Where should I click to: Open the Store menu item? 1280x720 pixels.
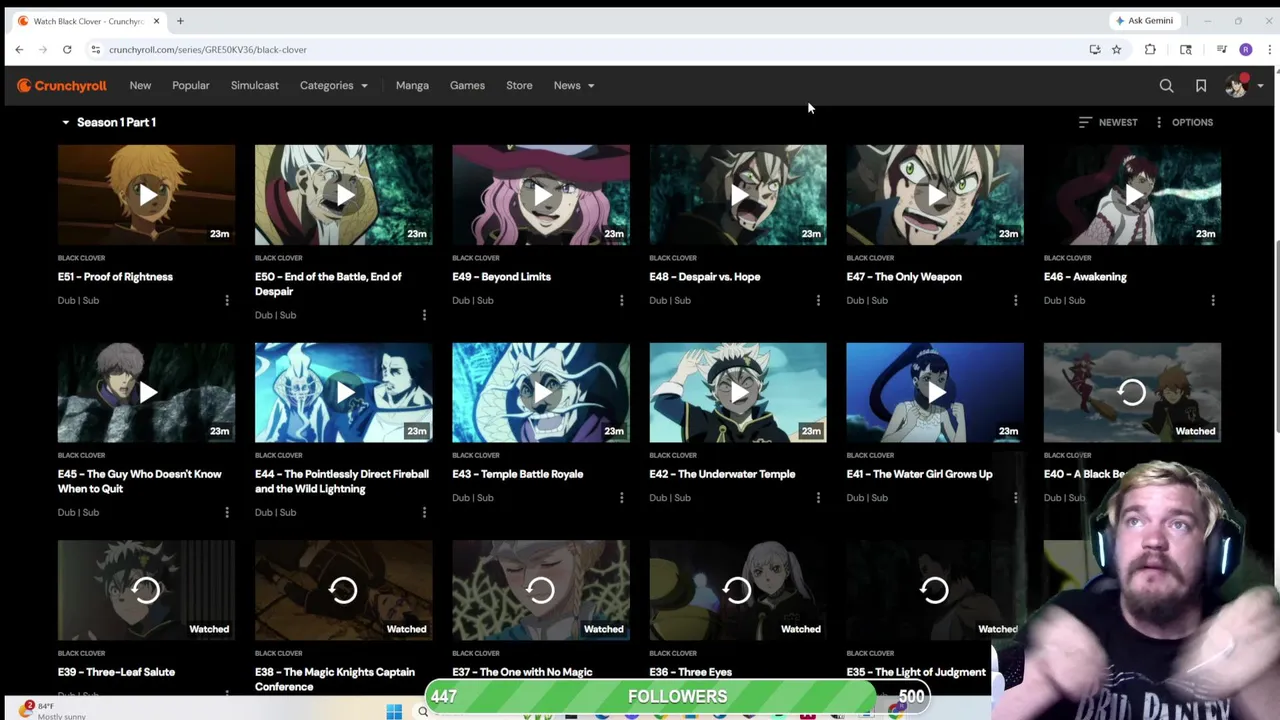519,86
